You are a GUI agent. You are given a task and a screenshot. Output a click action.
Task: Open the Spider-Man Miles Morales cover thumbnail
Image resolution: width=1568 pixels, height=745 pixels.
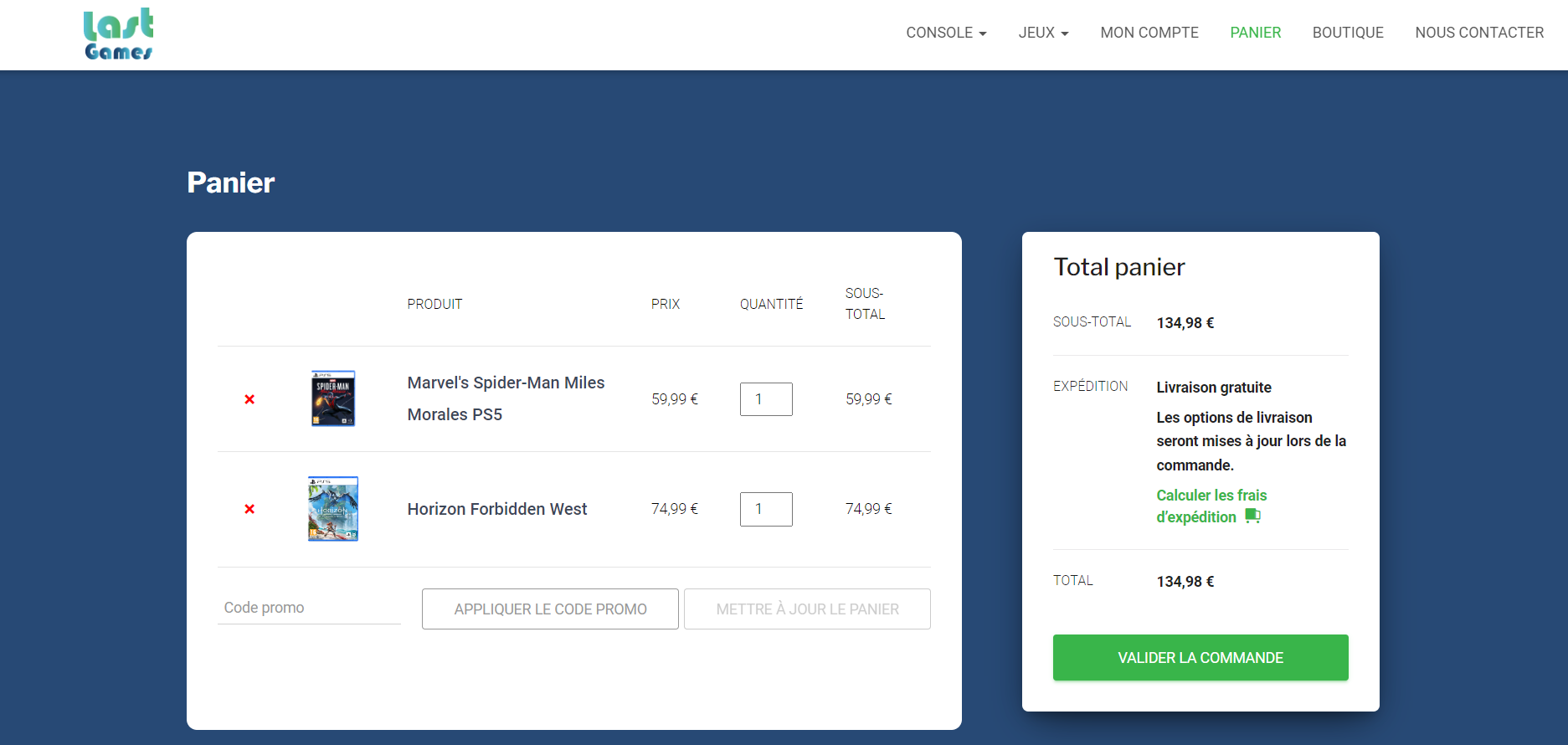(x=333, y=398)
